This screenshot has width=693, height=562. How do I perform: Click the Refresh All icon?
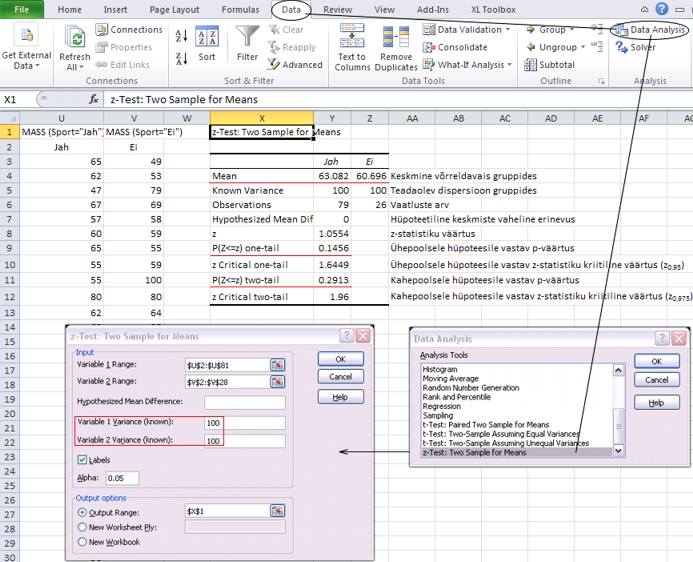tap(75, 37)
